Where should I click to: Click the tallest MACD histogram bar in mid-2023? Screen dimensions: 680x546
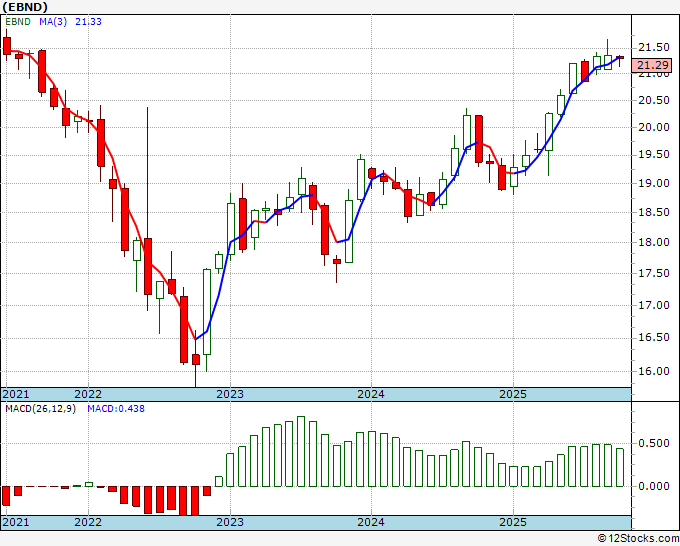point(301,451)
